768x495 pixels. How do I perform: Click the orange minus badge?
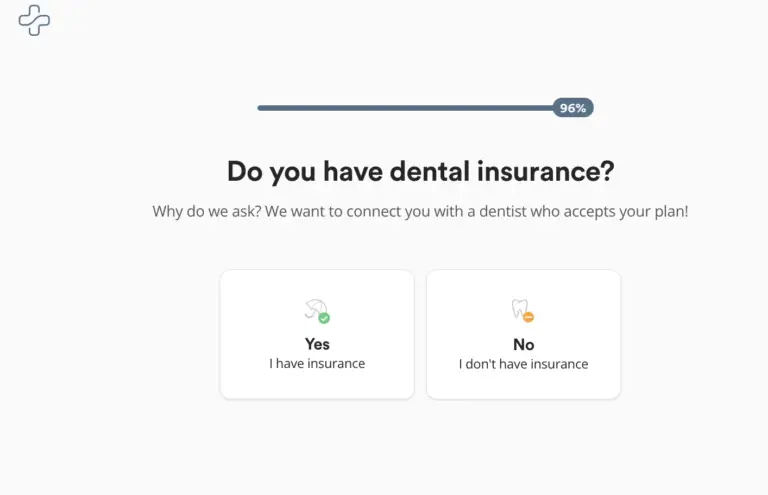point(528,317)
